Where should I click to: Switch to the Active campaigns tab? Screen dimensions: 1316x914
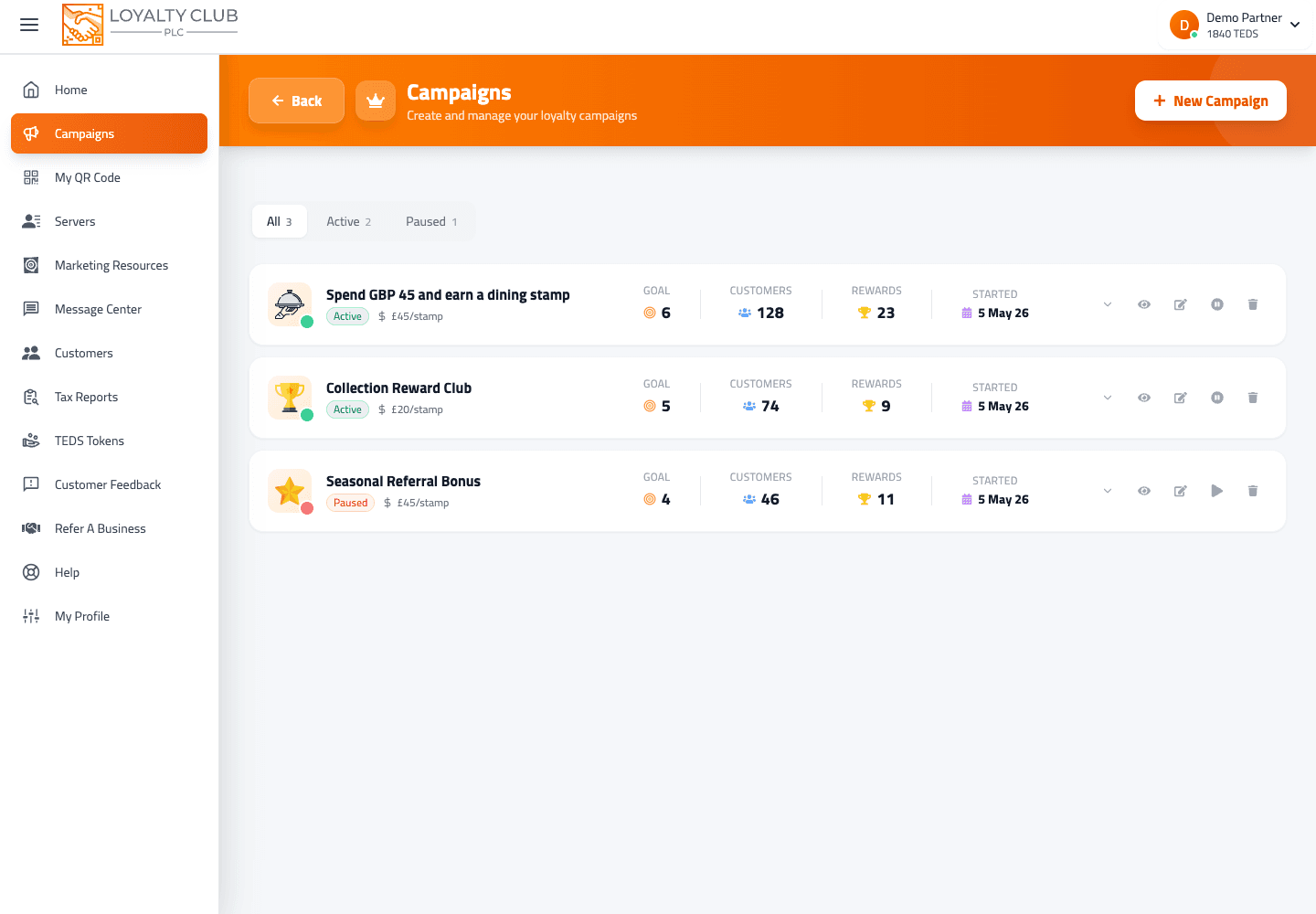(x=348, y=221)
